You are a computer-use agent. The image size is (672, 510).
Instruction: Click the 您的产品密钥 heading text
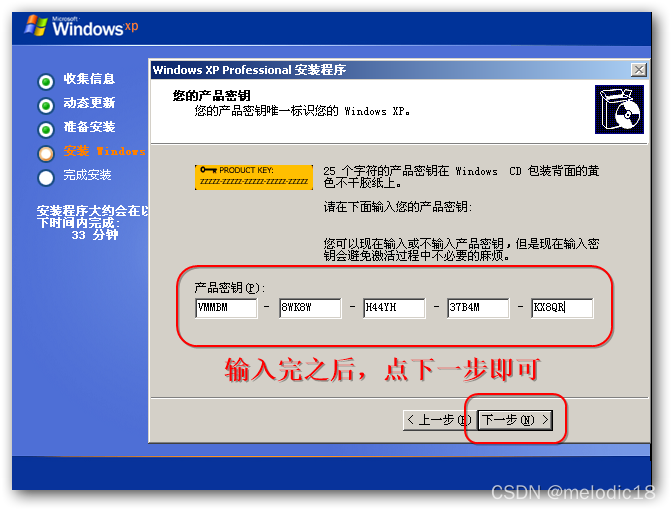tap(211, 96)
